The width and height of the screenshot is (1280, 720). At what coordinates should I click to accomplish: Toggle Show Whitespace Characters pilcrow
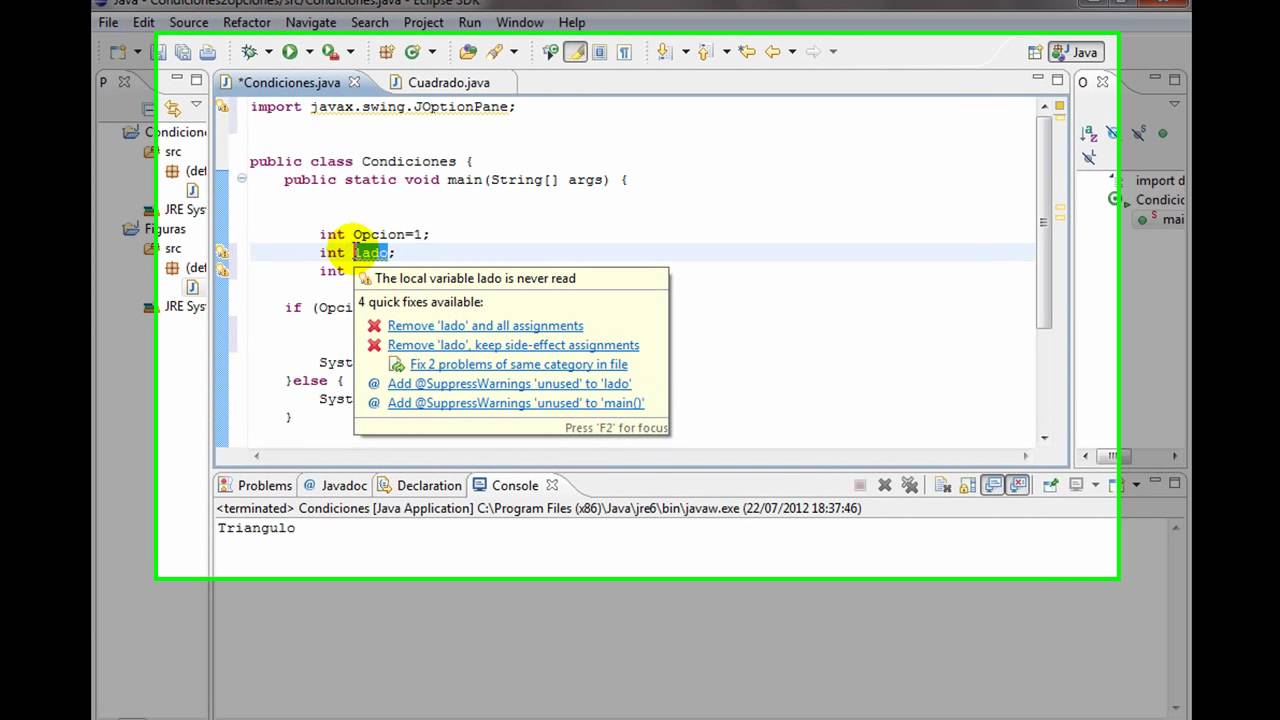(624, 52)
